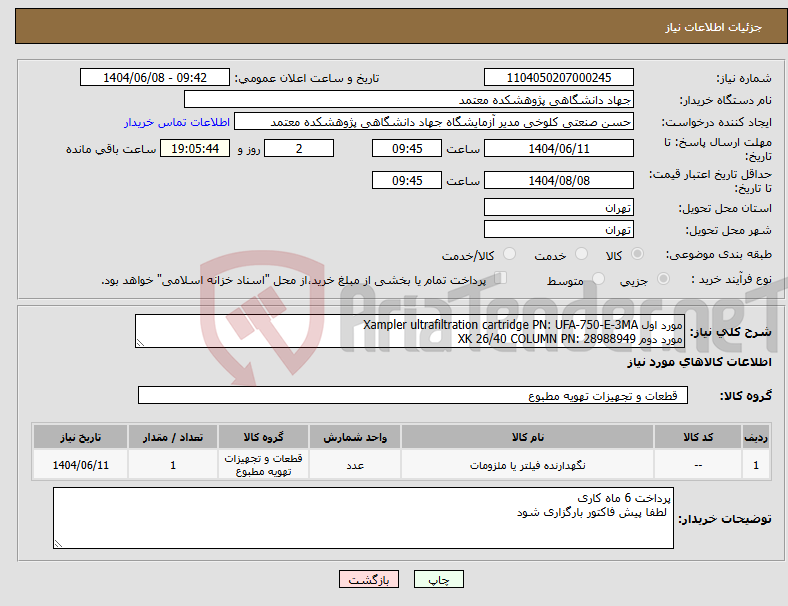
Task: Click the need number field 1104050207000245
Action: (x=558, y=77)
